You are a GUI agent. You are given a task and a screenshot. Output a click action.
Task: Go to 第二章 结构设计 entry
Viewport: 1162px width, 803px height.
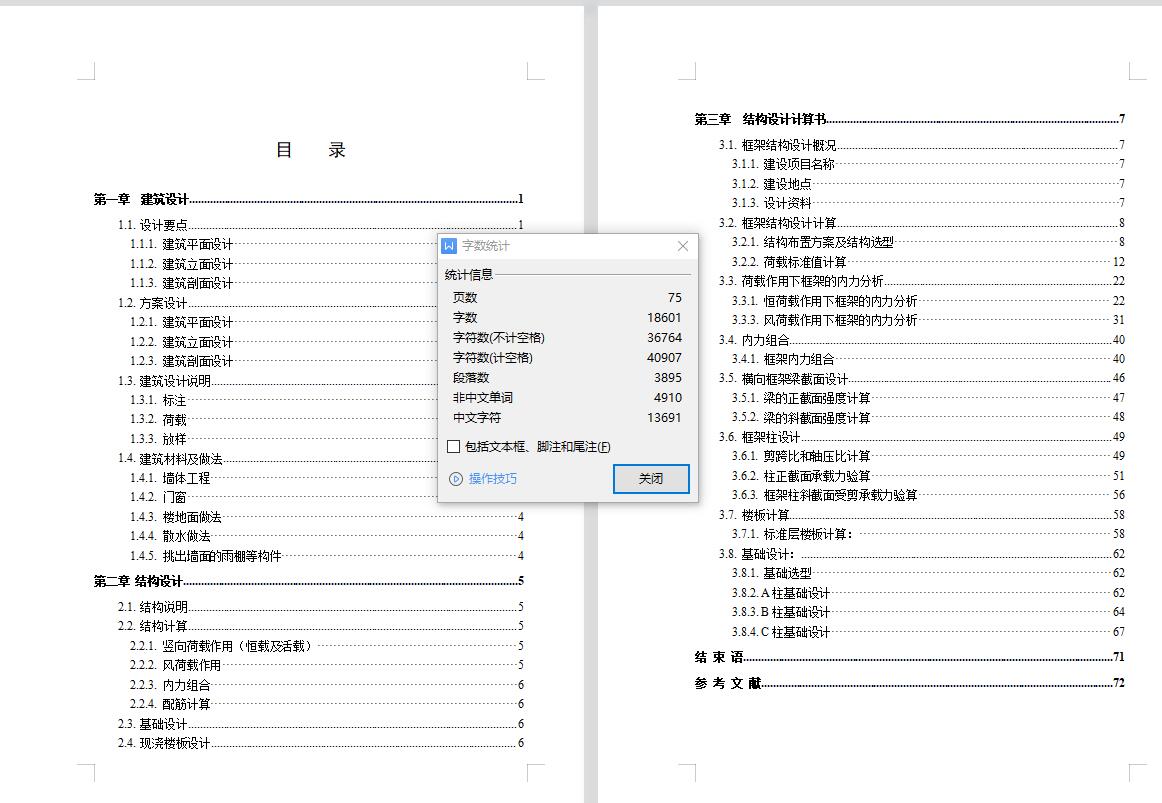(308, 582)
